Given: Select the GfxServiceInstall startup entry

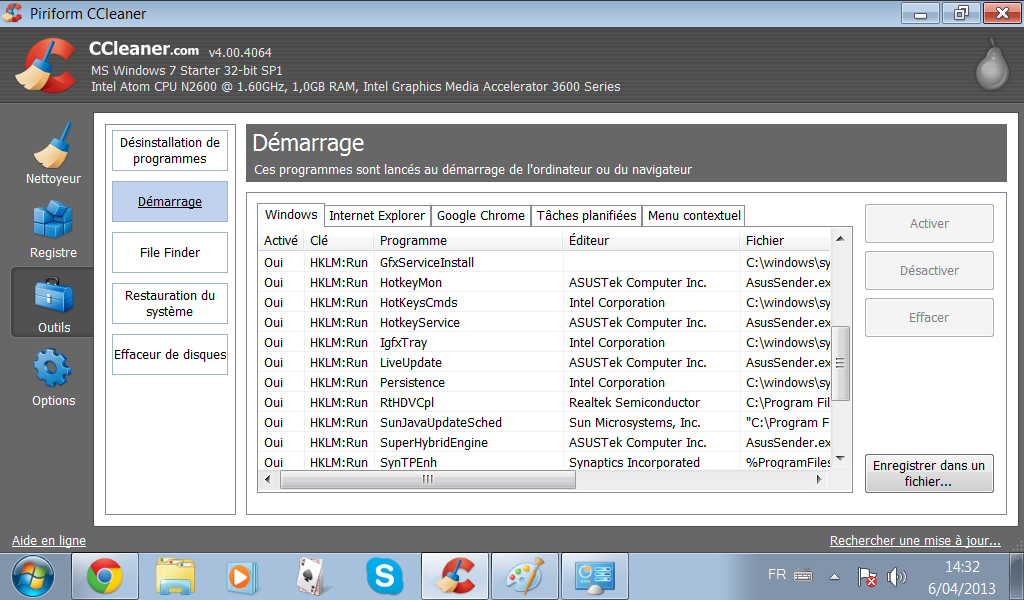Looking at the screenshot, I should pos(545,262).
